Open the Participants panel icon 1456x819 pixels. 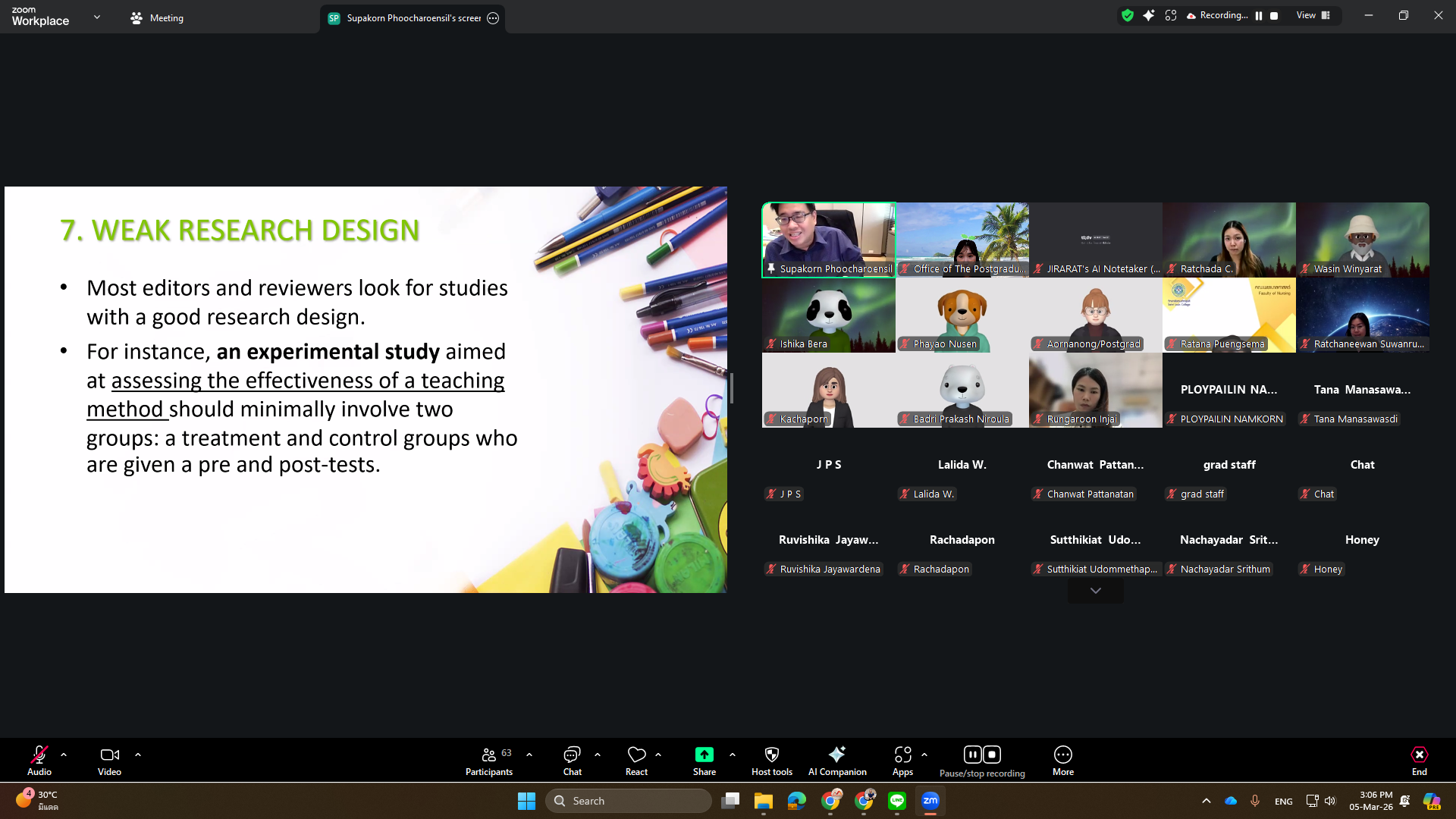pyautogui.click(x=489, y=755)
